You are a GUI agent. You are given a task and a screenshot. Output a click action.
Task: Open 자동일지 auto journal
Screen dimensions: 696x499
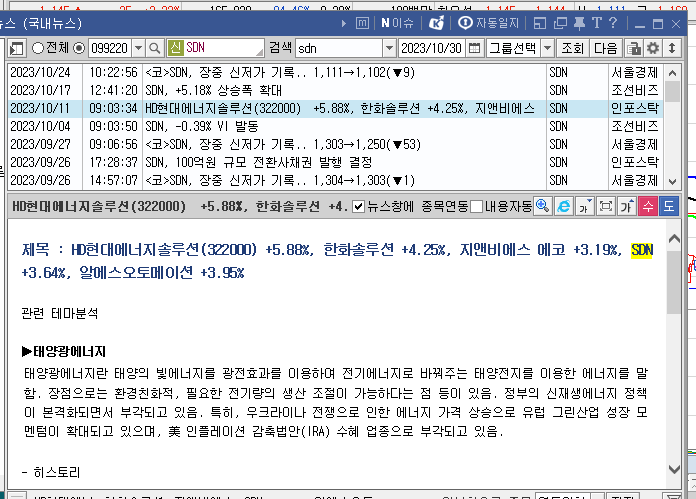tap(488, 23)
